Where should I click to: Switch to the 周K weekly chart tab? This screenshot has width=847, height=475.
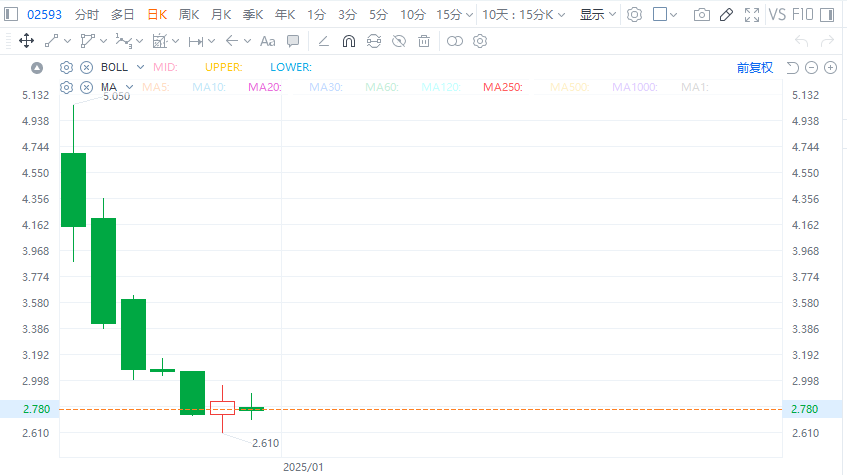[189, 15]
